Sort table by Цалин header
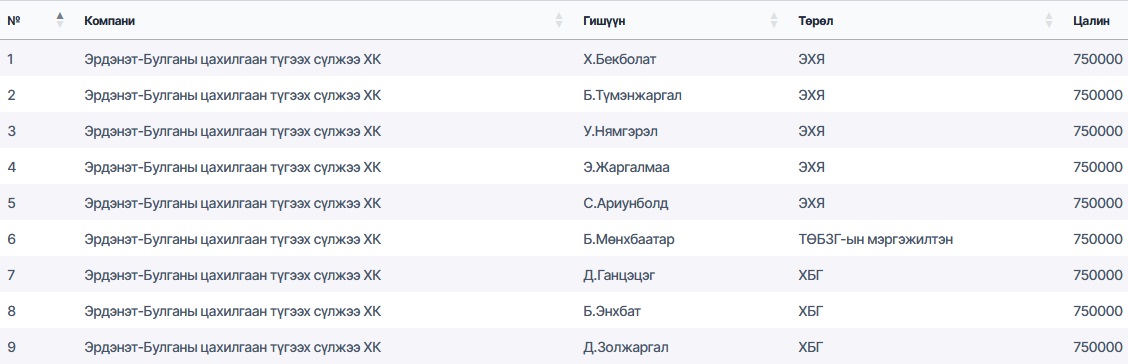Screen dimensions: 1128x364 point(1091,21)
